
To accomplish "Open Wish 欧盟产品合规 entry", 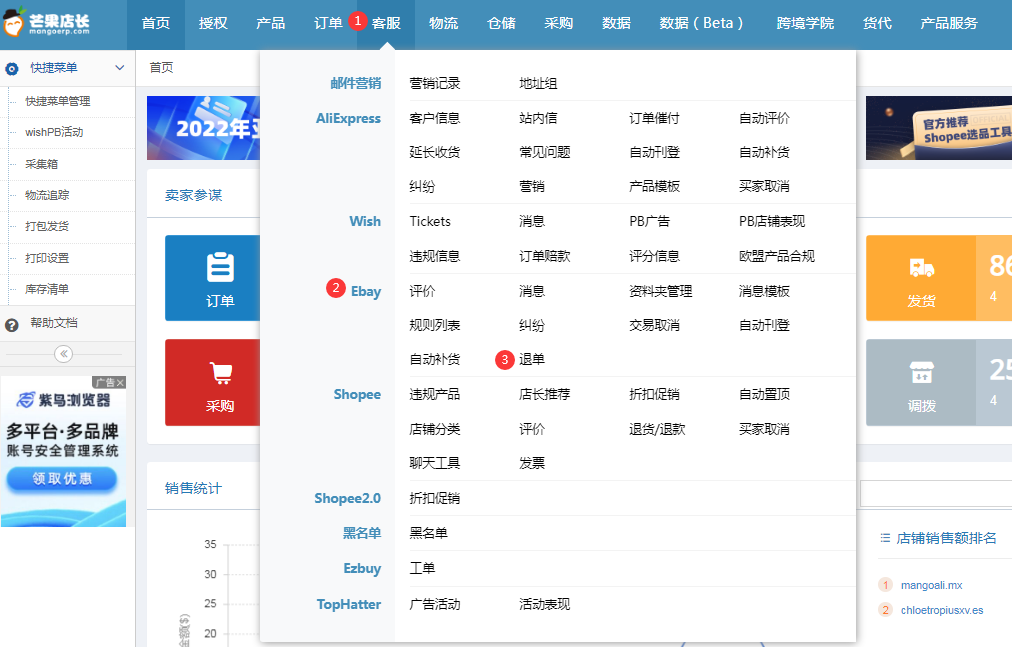I will [x=776, y=256].
